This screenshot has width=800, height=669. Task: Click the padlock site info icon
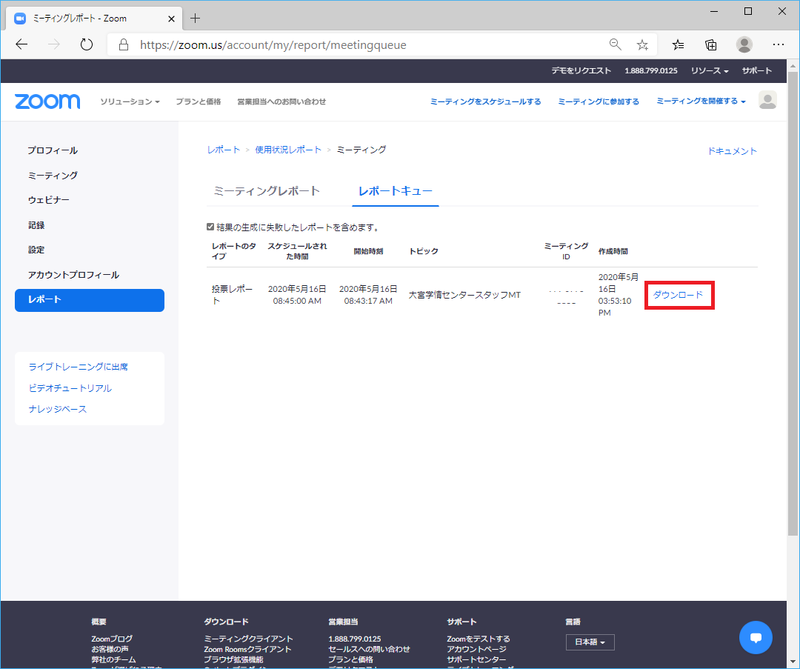[123, 45]
